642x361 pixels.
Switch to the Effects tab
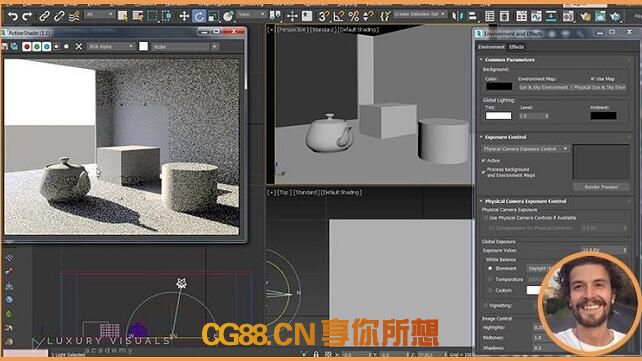(x=516, y=47)
